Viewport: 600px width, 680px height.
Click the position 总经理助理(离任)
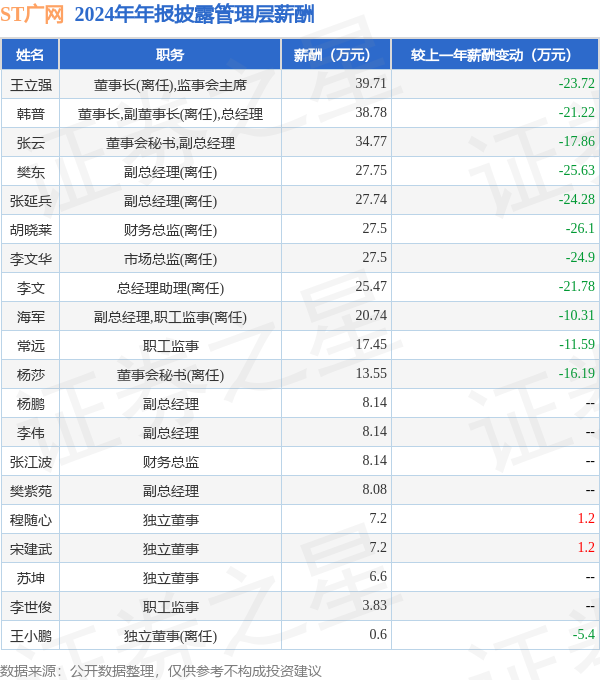tap(170, 288)
